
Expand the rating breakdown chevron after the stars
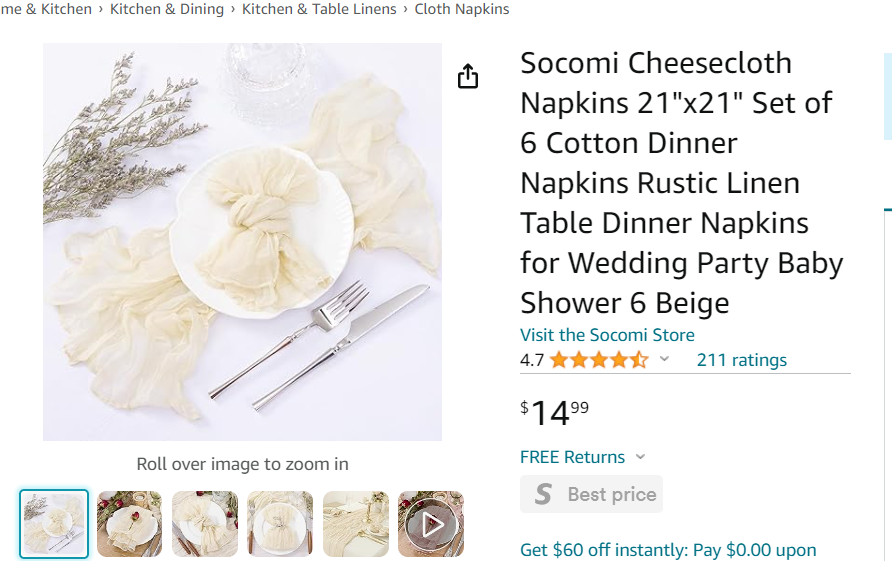pos(665,360)
